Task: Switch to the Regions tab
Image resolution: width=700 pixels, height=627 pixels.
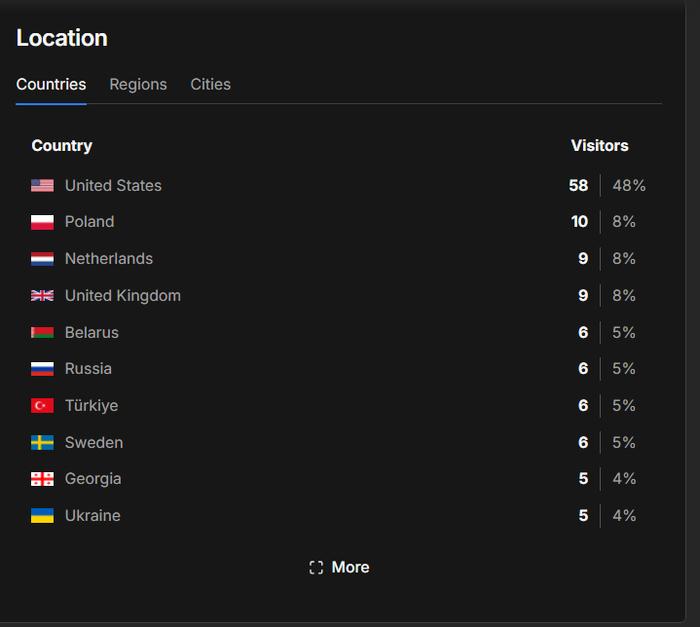Action: pos(138,84)
